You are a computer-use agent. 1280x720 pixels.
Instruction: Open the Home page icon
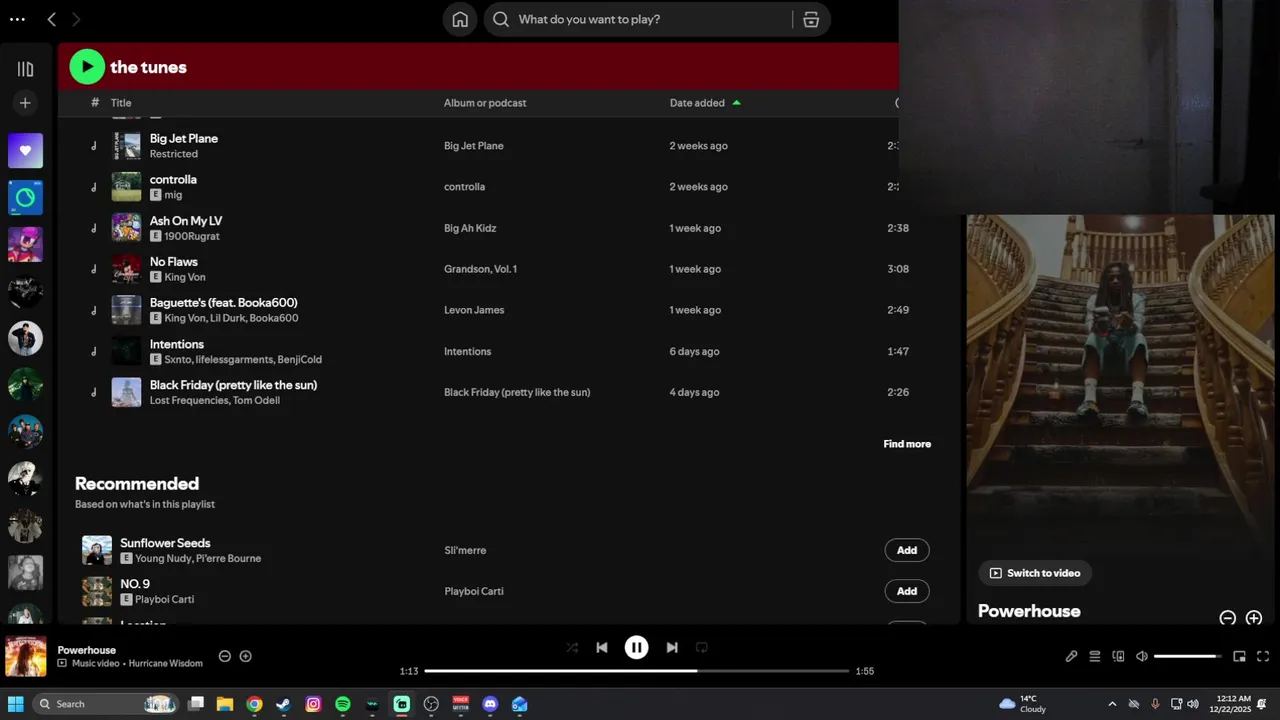pos(460,19)
